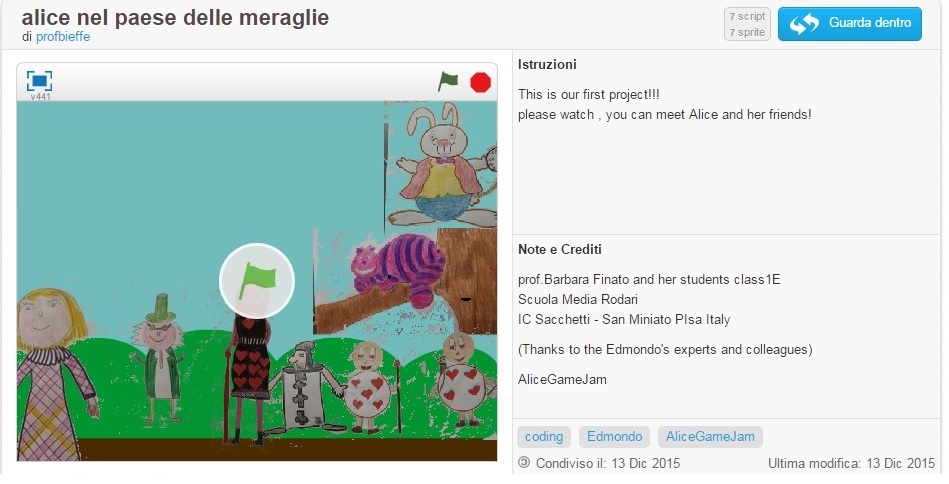The height and width of the screenshot is (484, 949).
Task: Click the Istruzioni heading
Action: point(547,64)
